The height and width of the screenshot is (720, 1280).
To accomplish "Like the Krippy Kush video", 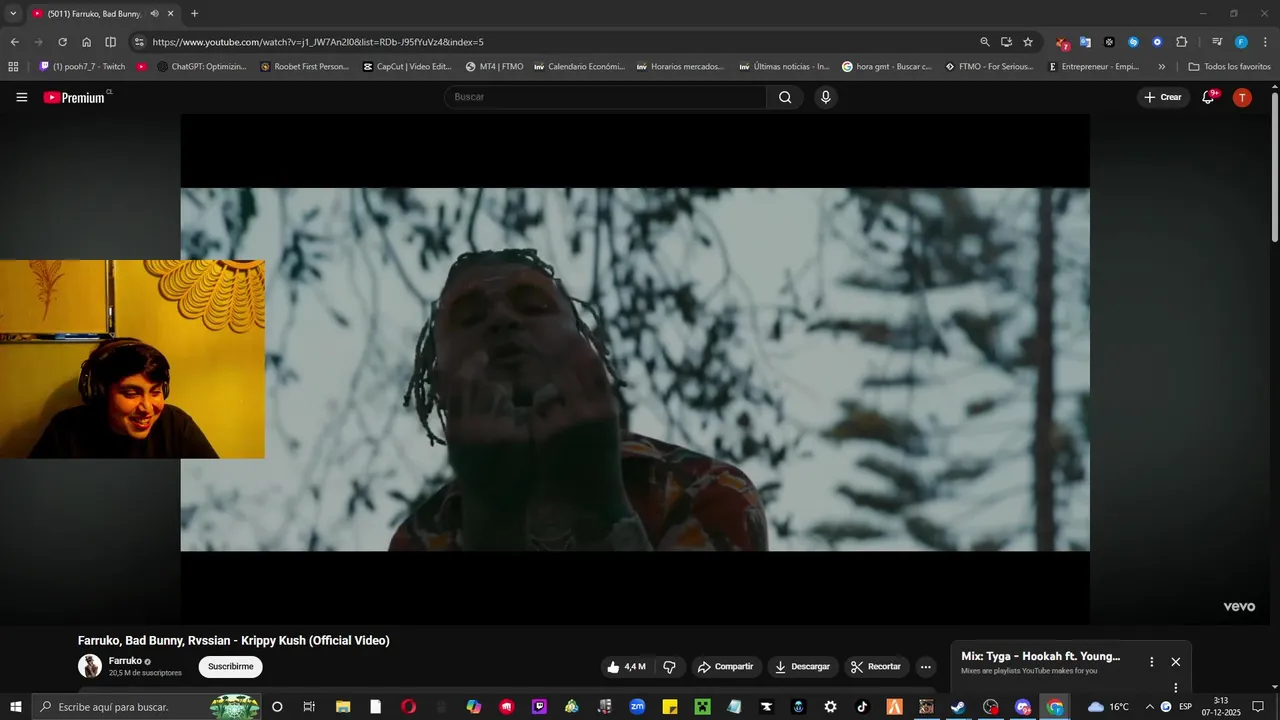I will point(627,667).
